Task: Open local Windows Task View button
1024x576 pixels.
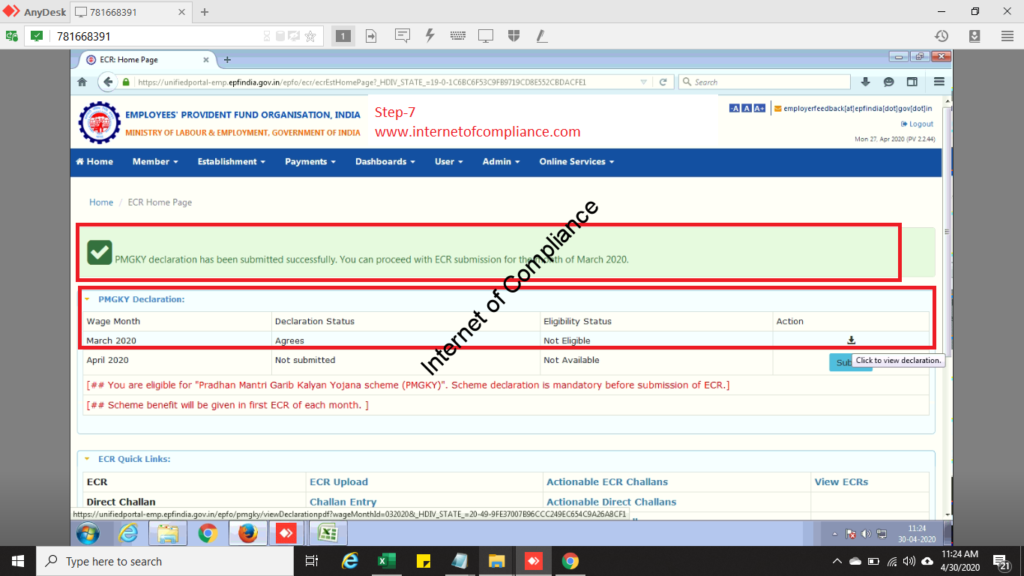Action: pyautogui.click(x=312, y=562)
